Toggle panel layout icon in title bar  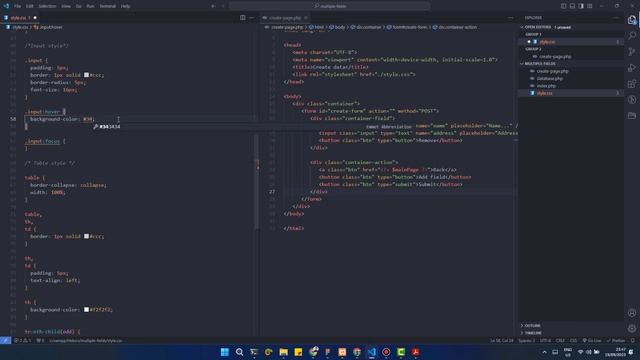(x=572, y=6)
